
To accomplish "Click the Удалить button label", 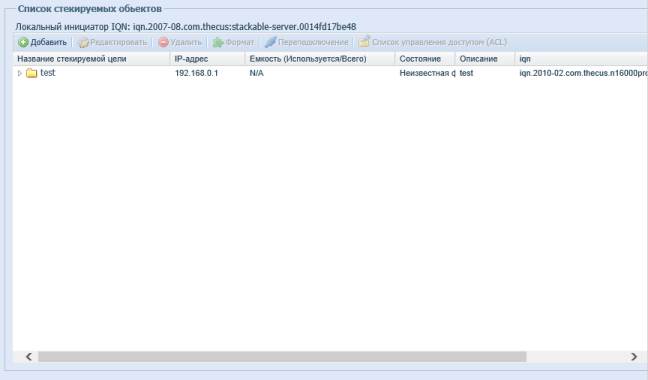I will coord(186,42).
